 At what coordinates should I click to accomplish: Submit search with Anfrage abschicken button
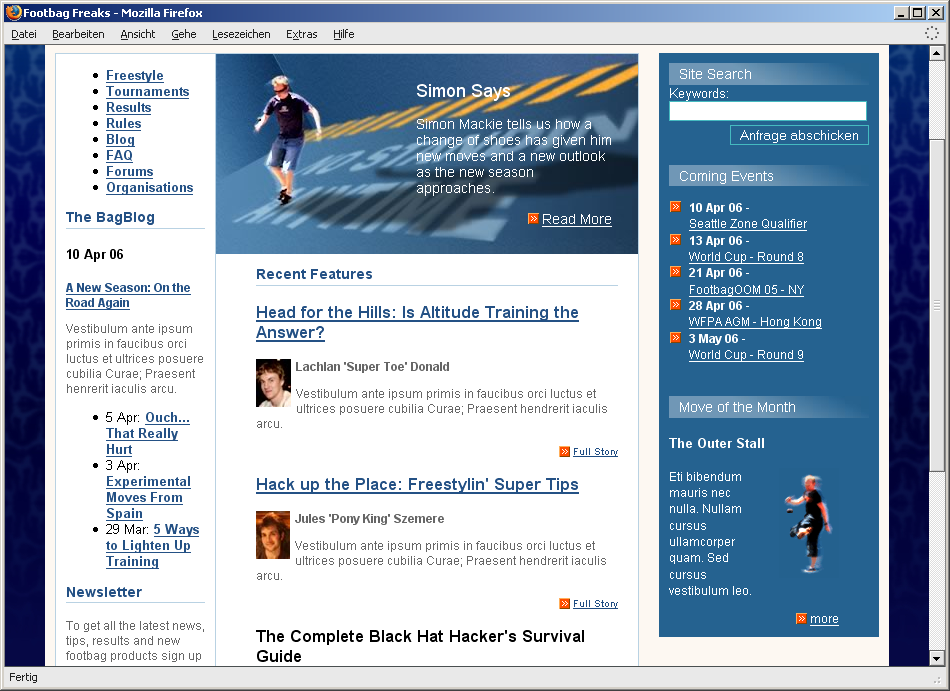point(799,135)
